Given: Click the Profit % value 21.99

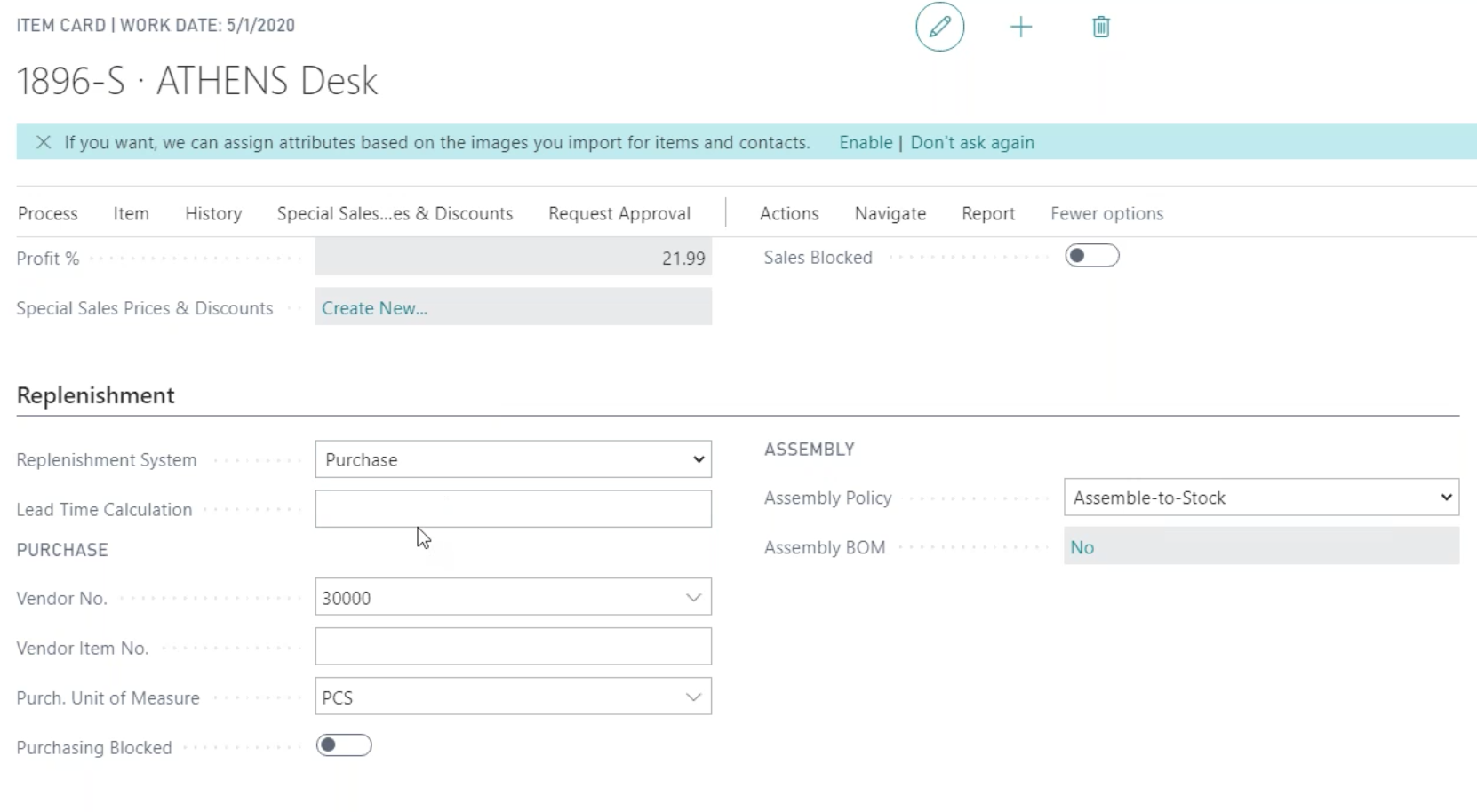Looking at the screenshot, I should pyautogui.click(x=683, y=259).
